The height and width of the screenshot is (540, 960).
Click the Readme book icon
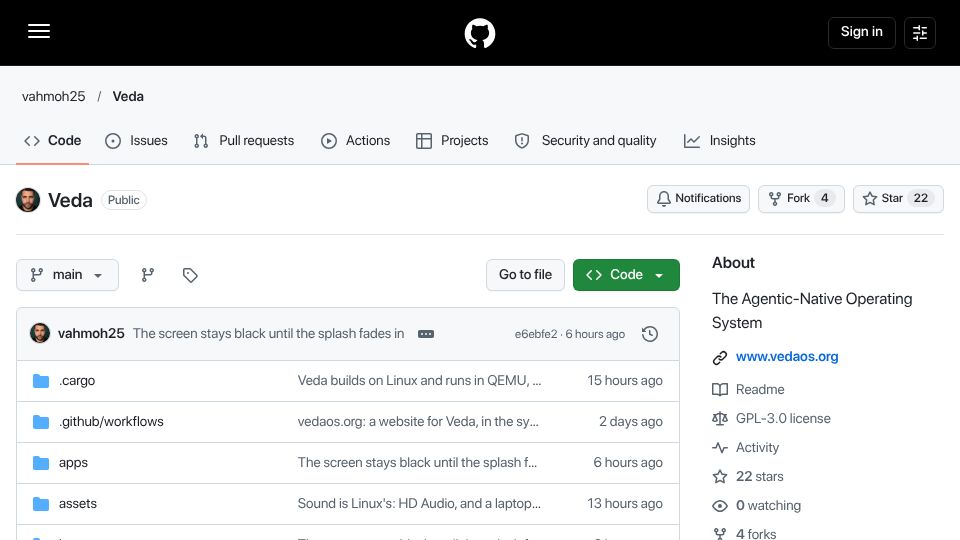tap(720, 389)
